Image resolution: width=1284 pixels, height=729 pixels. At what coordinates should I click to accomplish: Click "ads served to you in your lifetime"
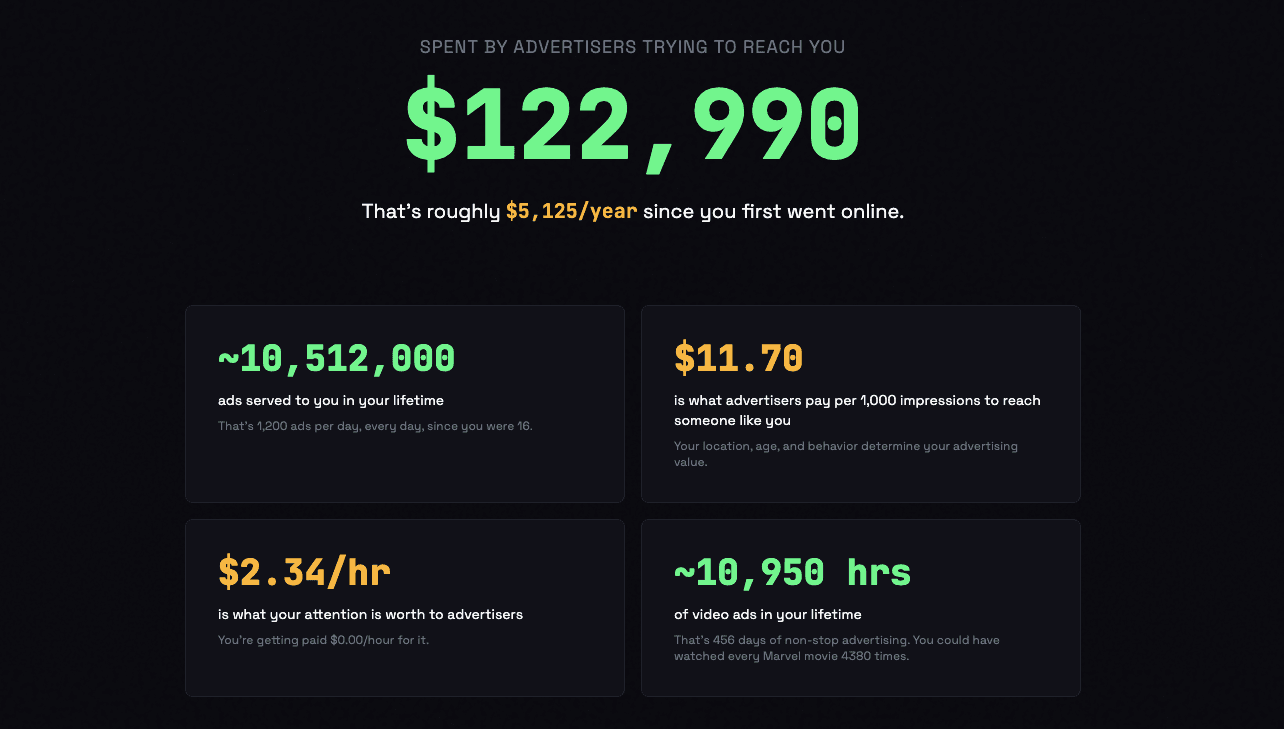pos(331,401)
